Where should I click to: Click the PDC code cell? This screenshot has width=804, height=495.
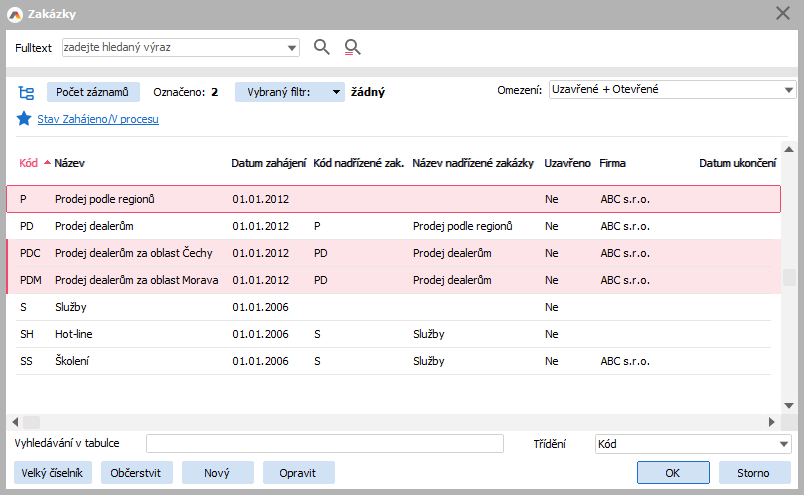coord(30,253)
